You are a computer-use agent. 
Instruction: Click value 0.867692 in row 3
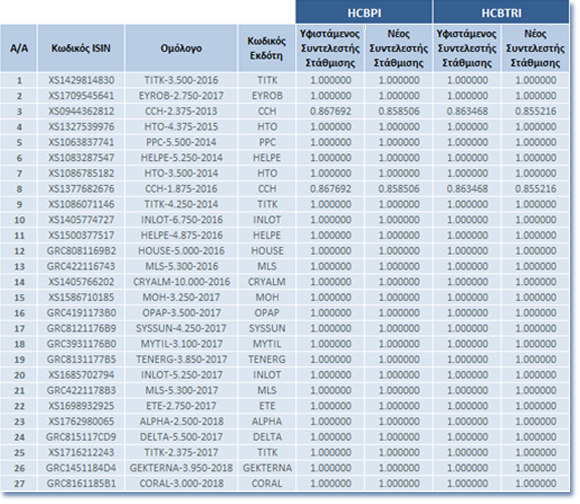330,111
